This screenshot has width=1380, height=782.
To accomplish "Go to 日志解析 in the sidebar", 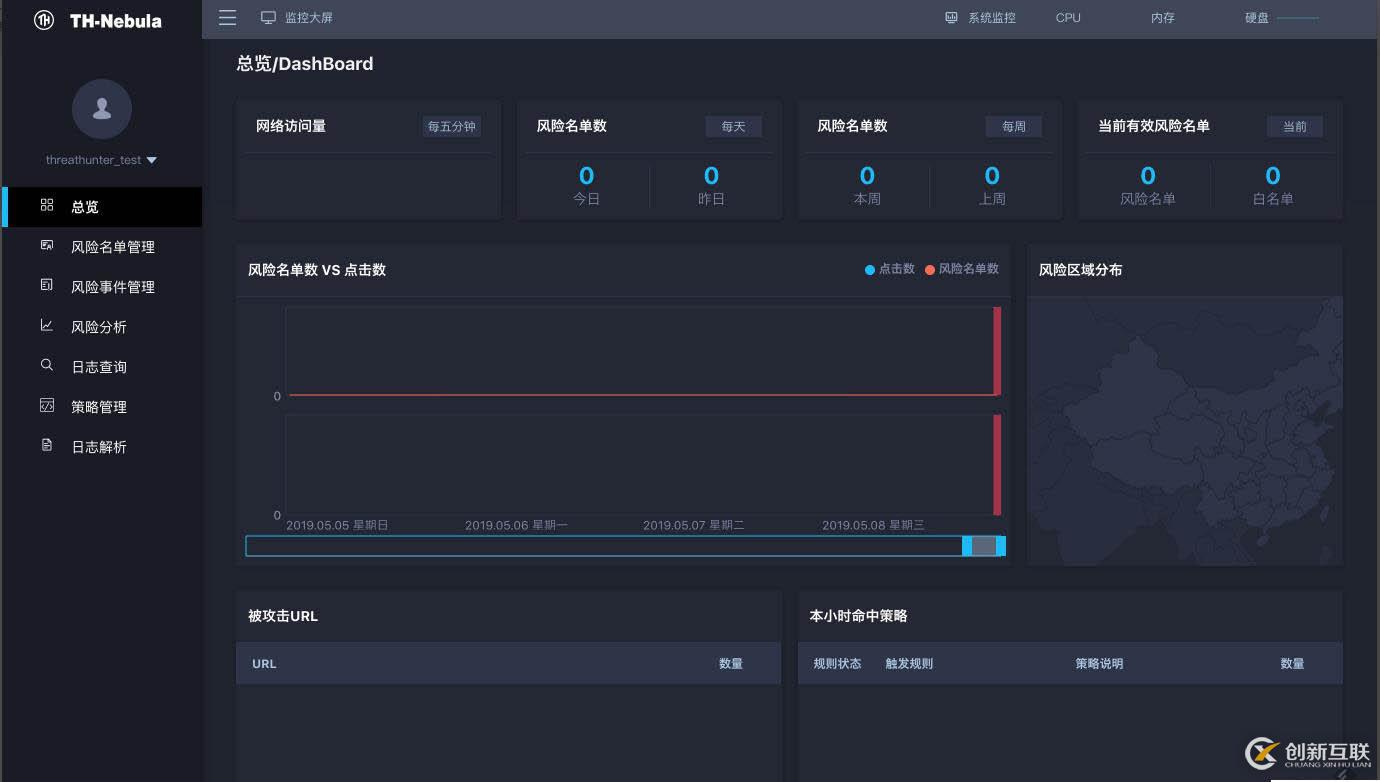I will pyautogui.click(x=99, y=447).
